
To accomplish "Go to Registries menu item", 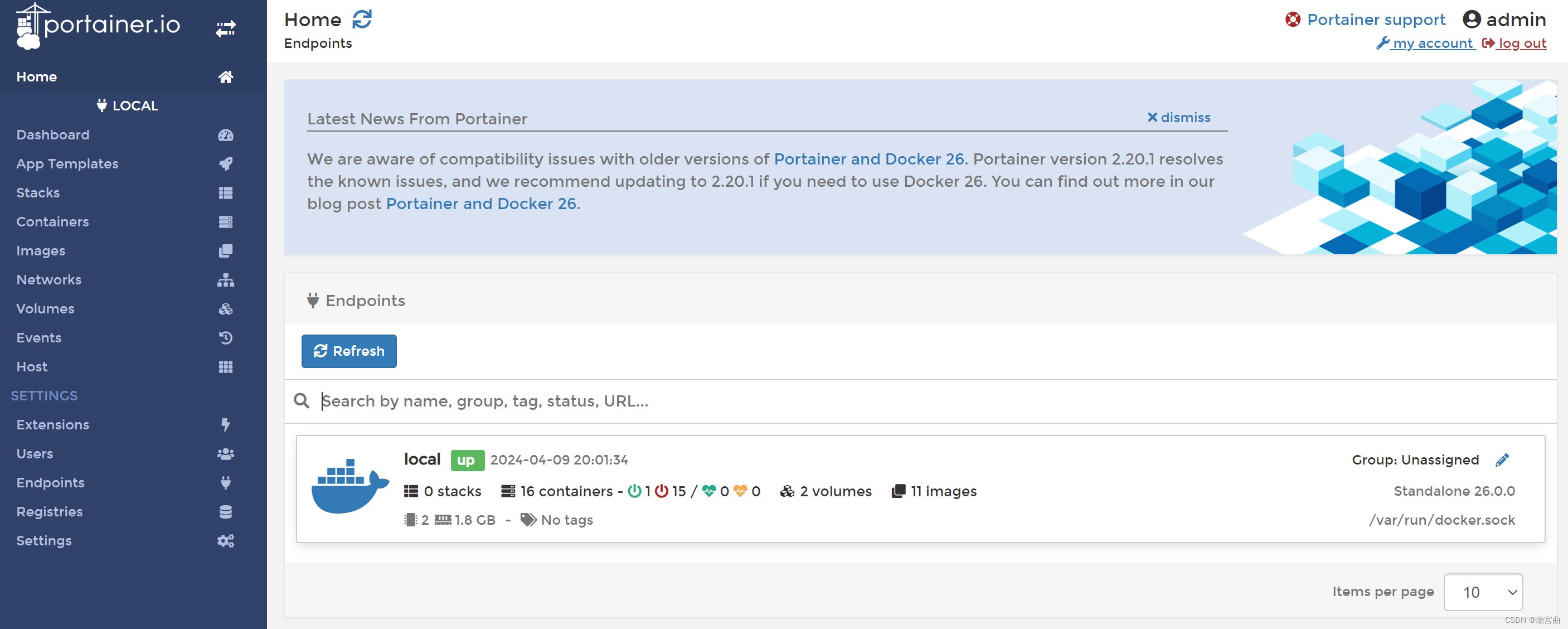I will coord(49,511).
